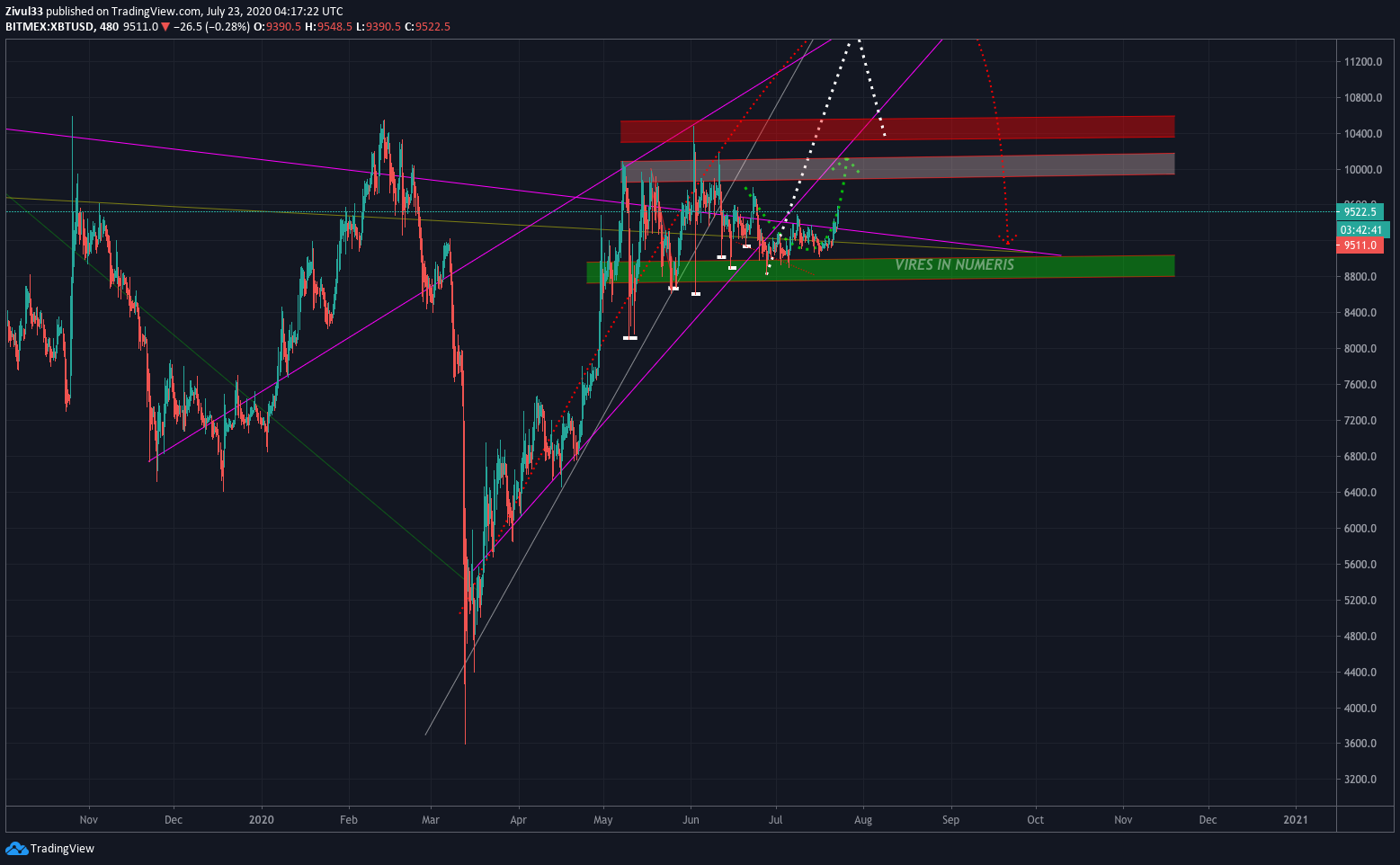Click the 10400.0 price axis label
Screen dimensions: 1400x865
tap(1363, 134)
